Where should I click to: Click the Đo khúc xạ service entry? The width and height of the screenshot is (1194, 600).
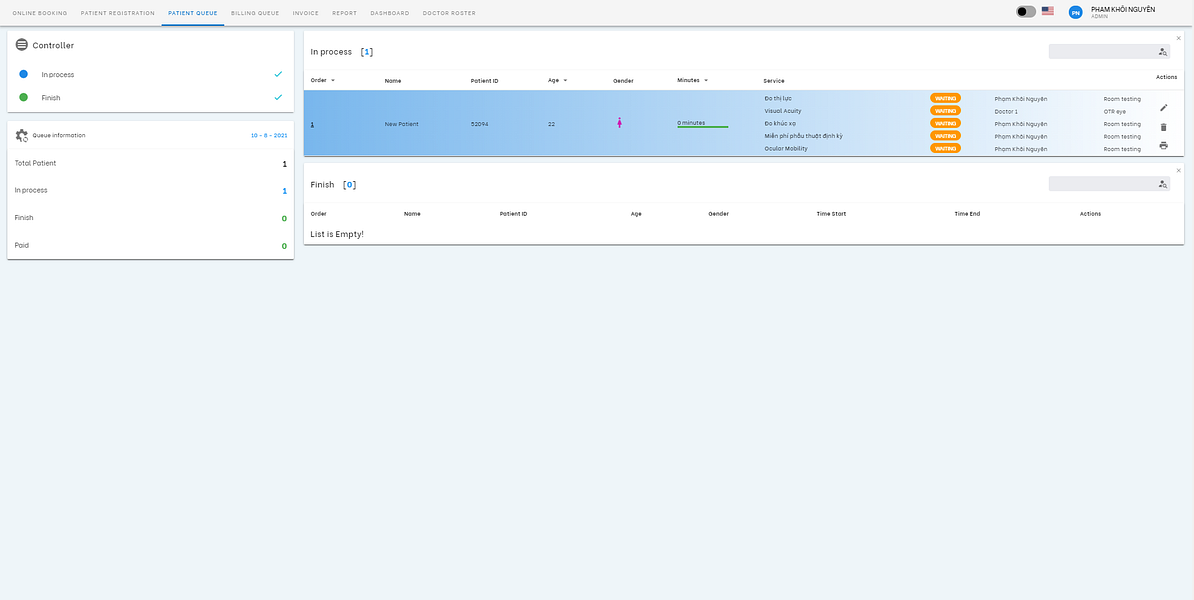click(781, 123)
